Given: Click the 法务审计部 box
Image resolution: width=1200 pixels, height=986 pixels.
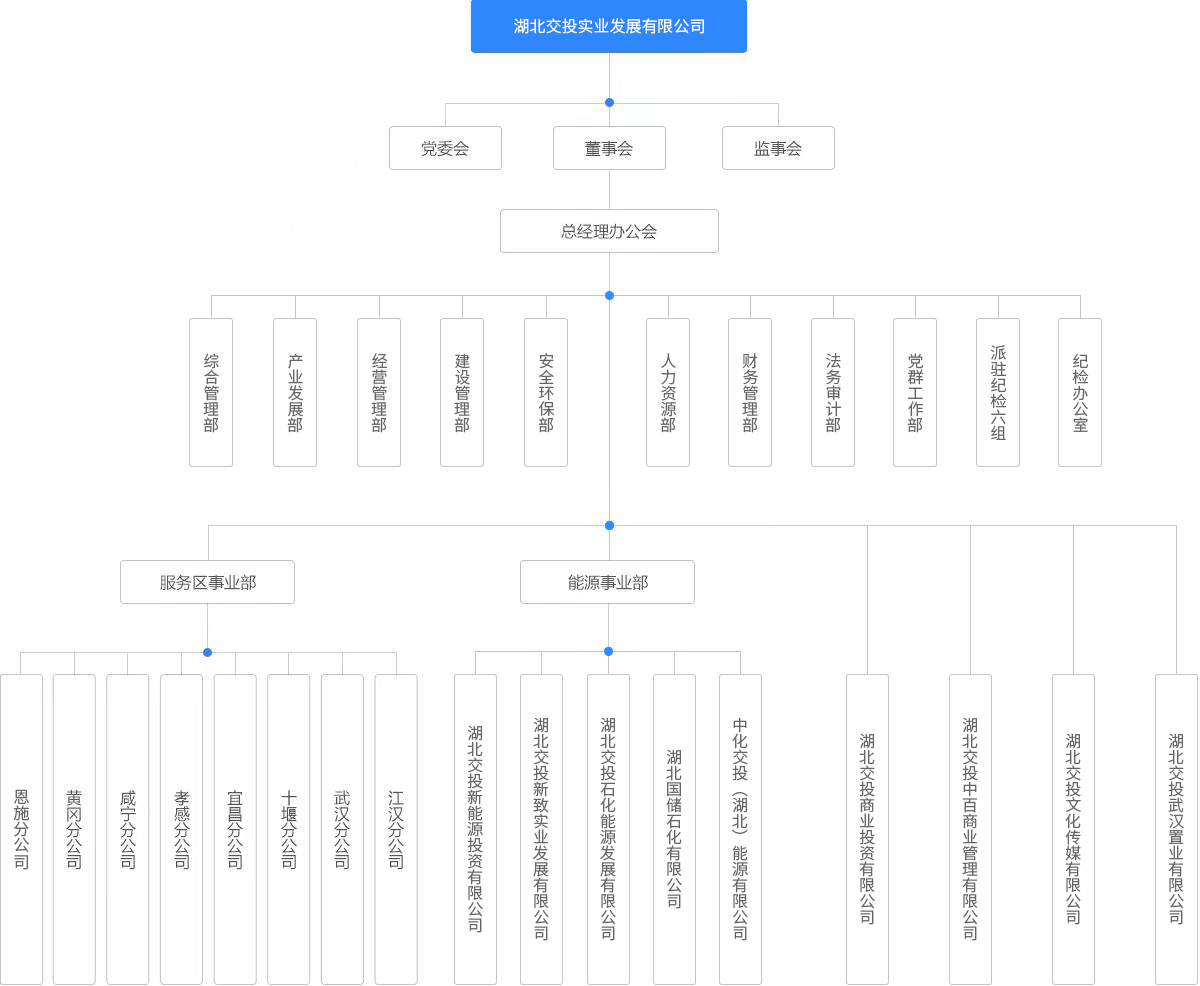Looking at the screenshot, I should click(x=833, y=393).
